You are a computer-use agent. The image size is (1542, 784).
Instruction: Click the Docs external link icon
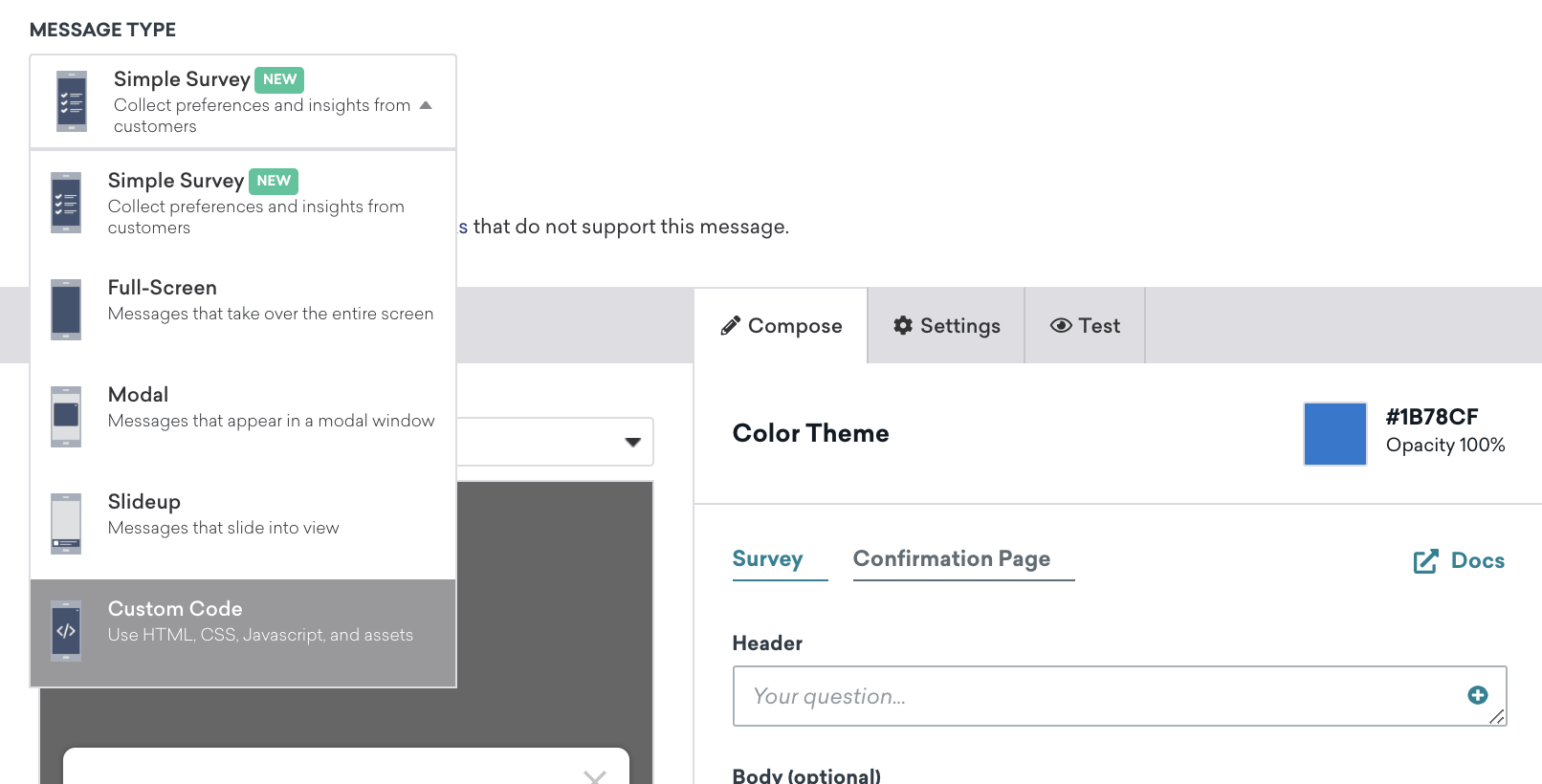(x=1425, y=561)
